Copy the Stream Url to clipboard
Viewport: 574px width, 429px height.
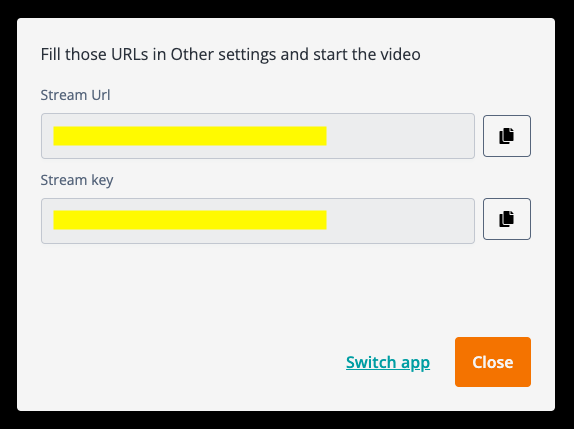point(507,136)
